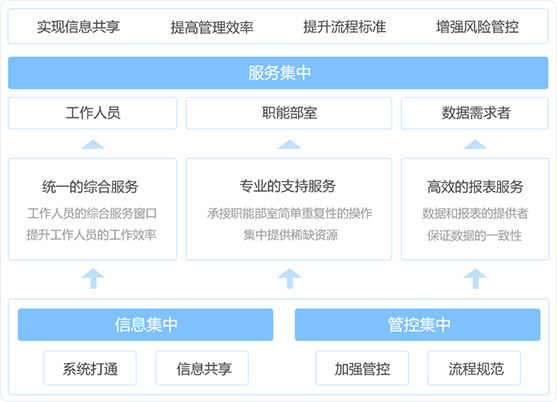Image resolution: width=557 pixels, height=402 pixels.
Task: Click the 信息集中 blue header
Action: [x=146, y=325]
